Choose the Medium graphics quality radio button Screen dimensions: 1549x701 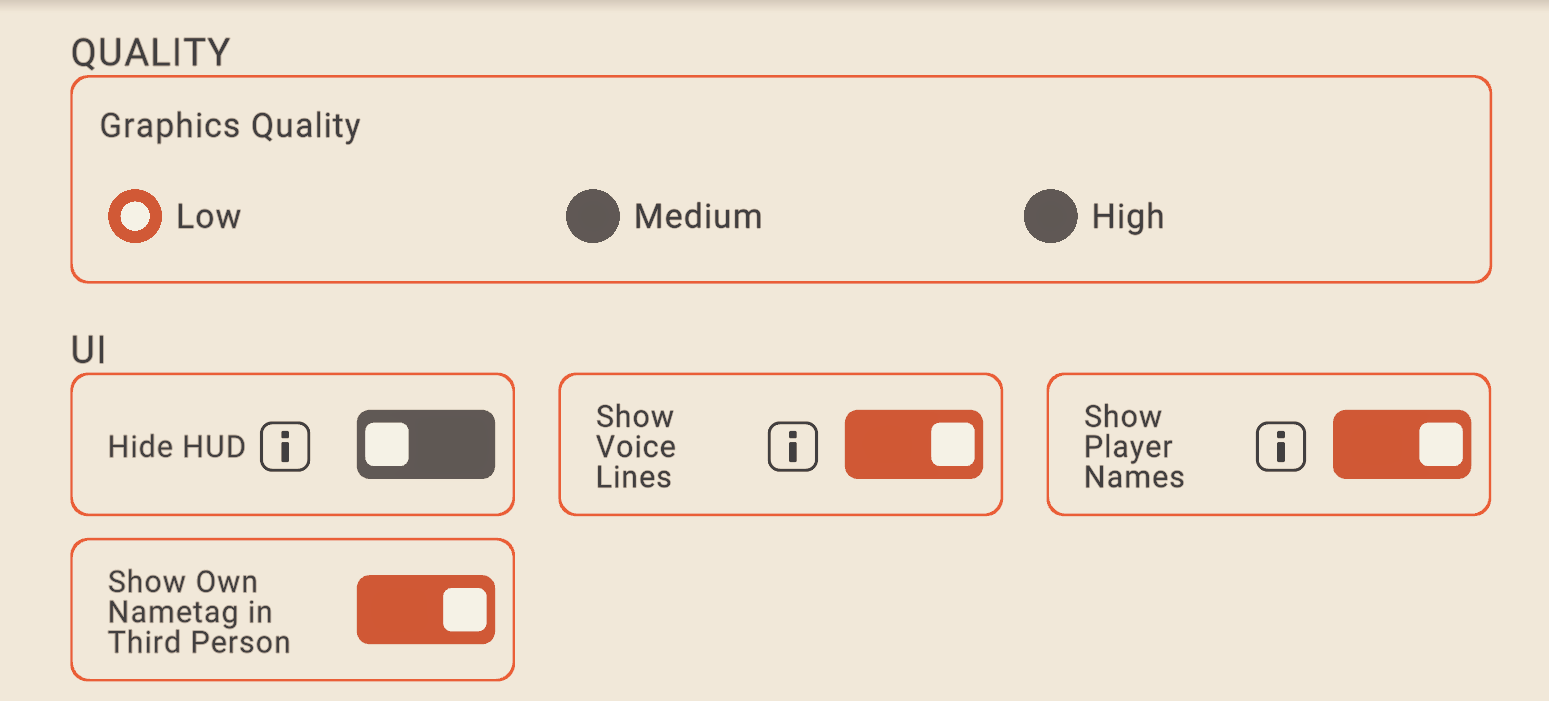[593, 216]
